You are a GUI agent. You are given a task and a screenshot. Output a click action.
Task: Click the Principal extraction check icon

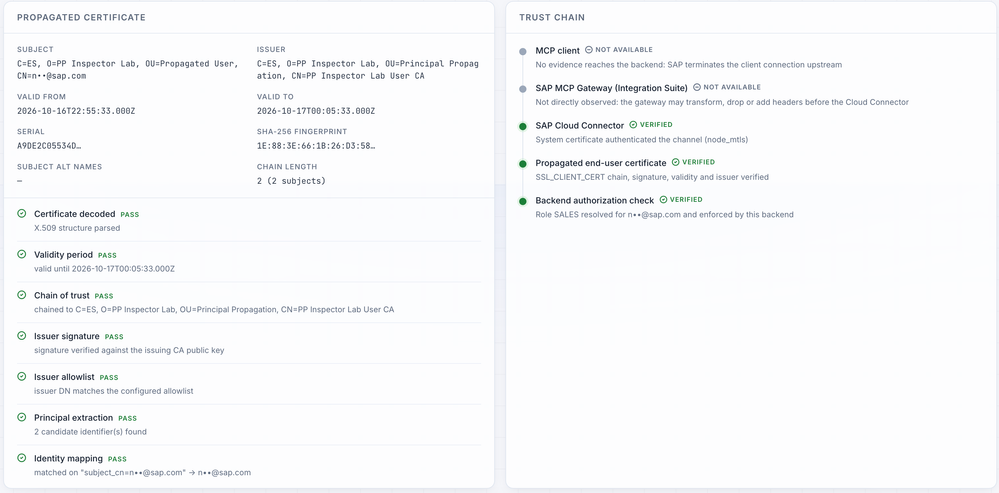pyautogui.click(x=22, y=417)
